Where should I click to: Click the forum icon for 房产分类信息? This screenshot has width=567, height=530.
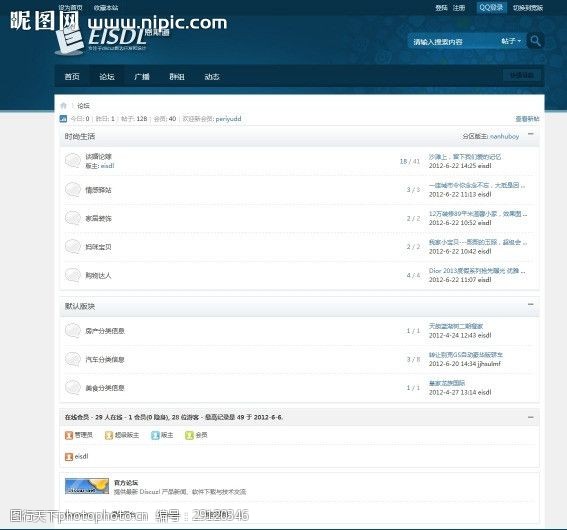pyautogui.click(x=73, y=330)
